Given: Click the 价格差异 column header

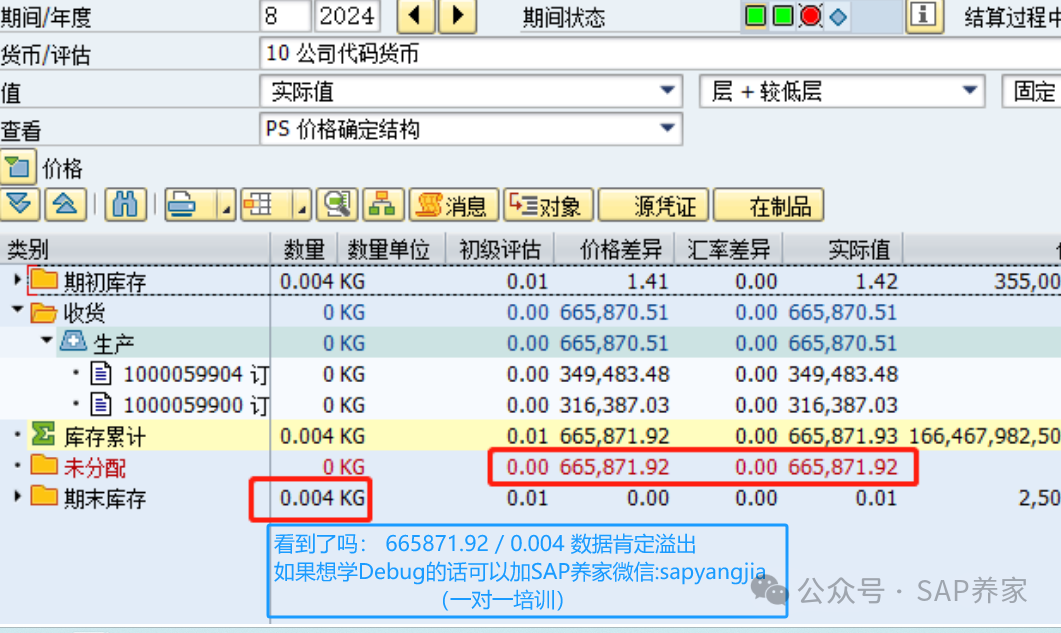Looking at the screenshot, I should coord(614,250).
